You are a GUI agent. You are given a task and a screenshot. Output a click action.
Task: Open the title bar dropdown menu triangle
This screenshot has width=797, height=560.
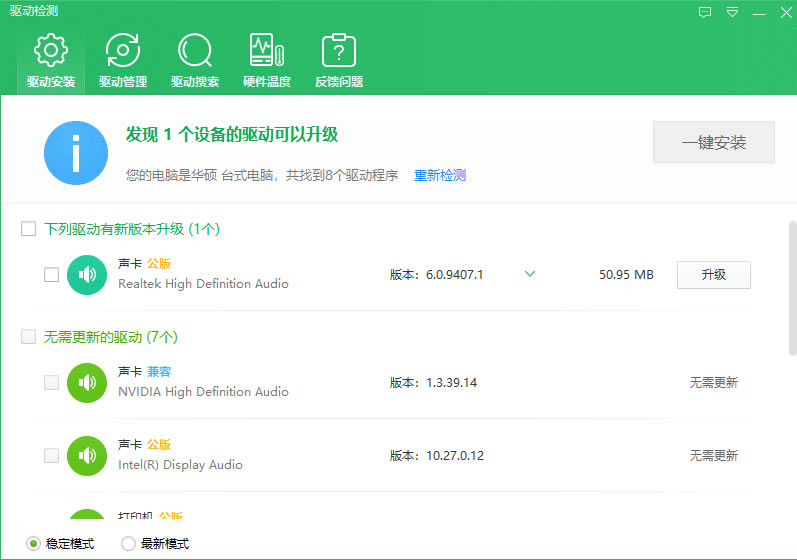(732, 13)
